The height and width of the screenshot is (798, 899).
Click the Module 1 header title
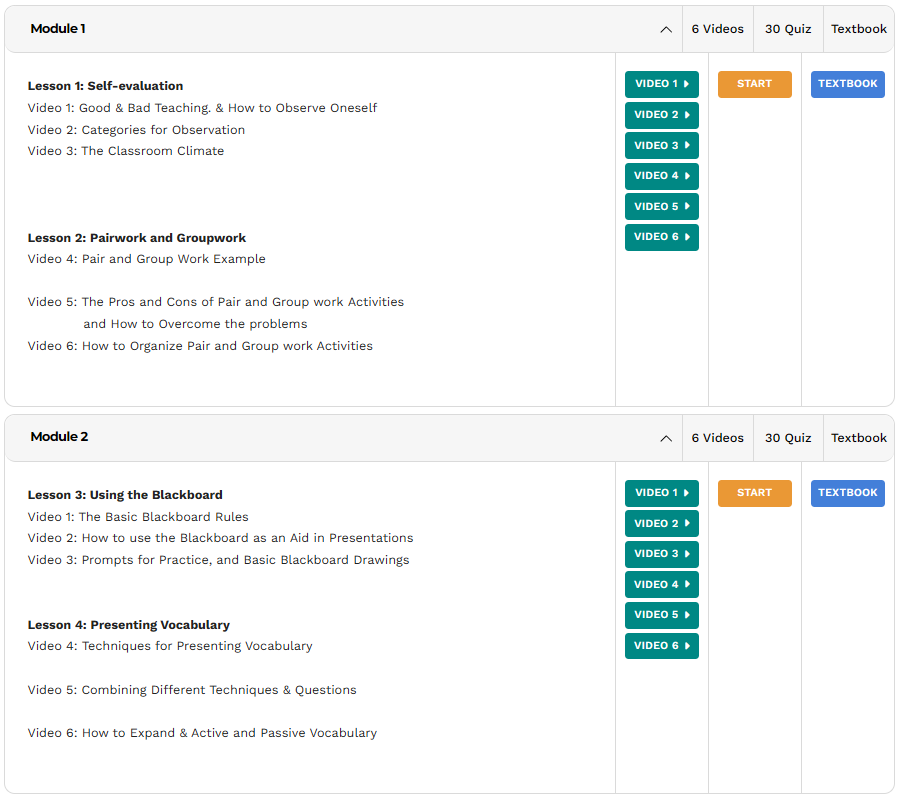click(x=58, y=29)
